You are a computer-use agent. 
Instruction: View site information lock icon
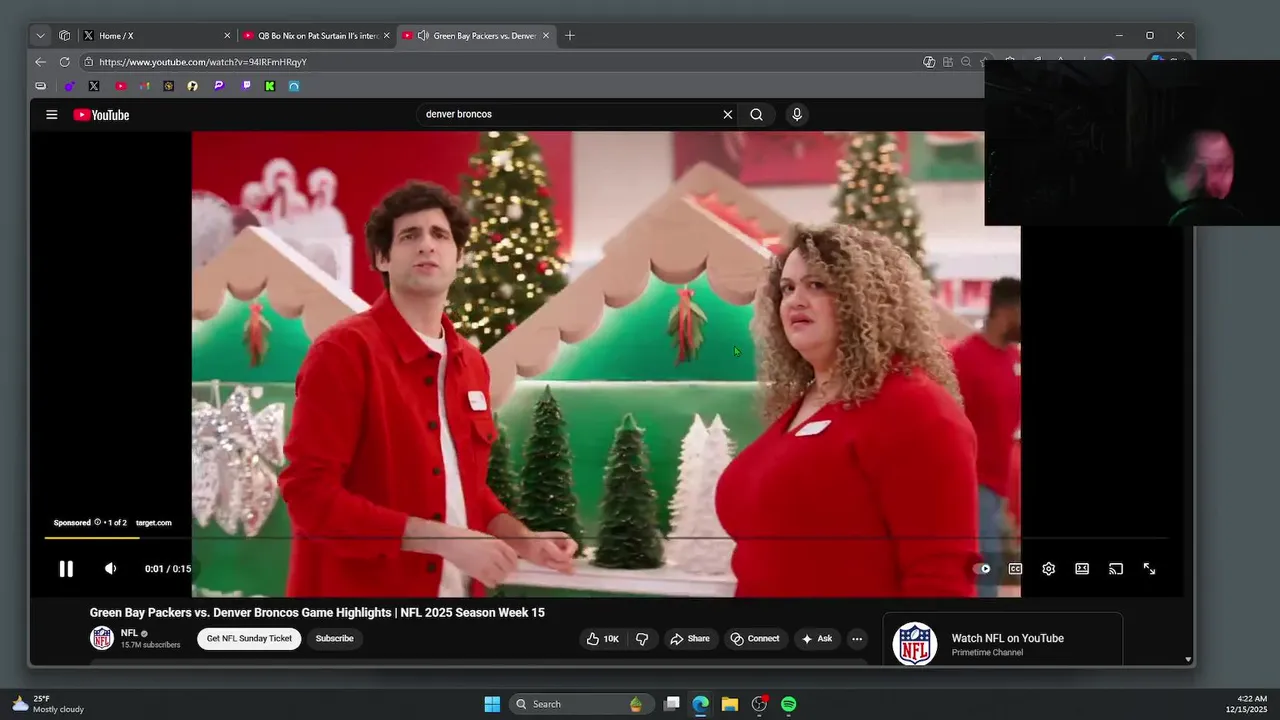tap(88, 62)
